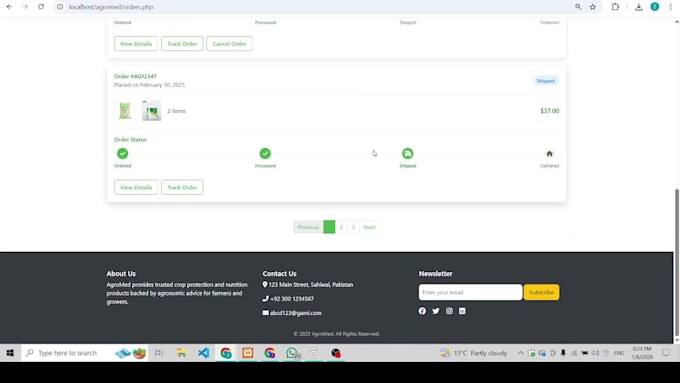
Task: Open XAMPP from the taskbar
Action: point(248,353)
